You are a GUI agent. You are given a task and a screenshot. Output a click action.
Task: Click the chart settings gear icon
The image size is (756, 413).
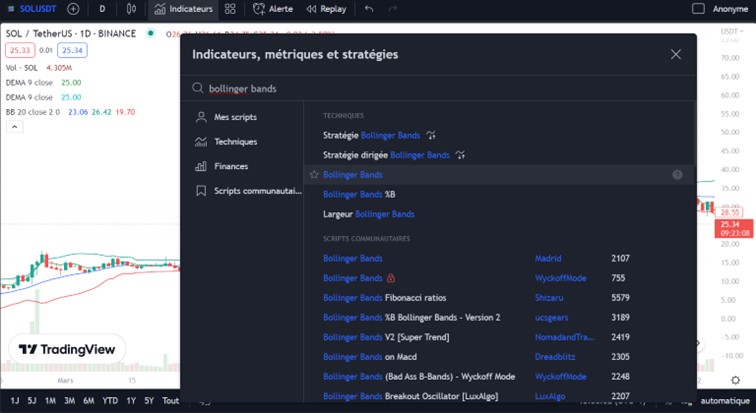pos(736,380)
